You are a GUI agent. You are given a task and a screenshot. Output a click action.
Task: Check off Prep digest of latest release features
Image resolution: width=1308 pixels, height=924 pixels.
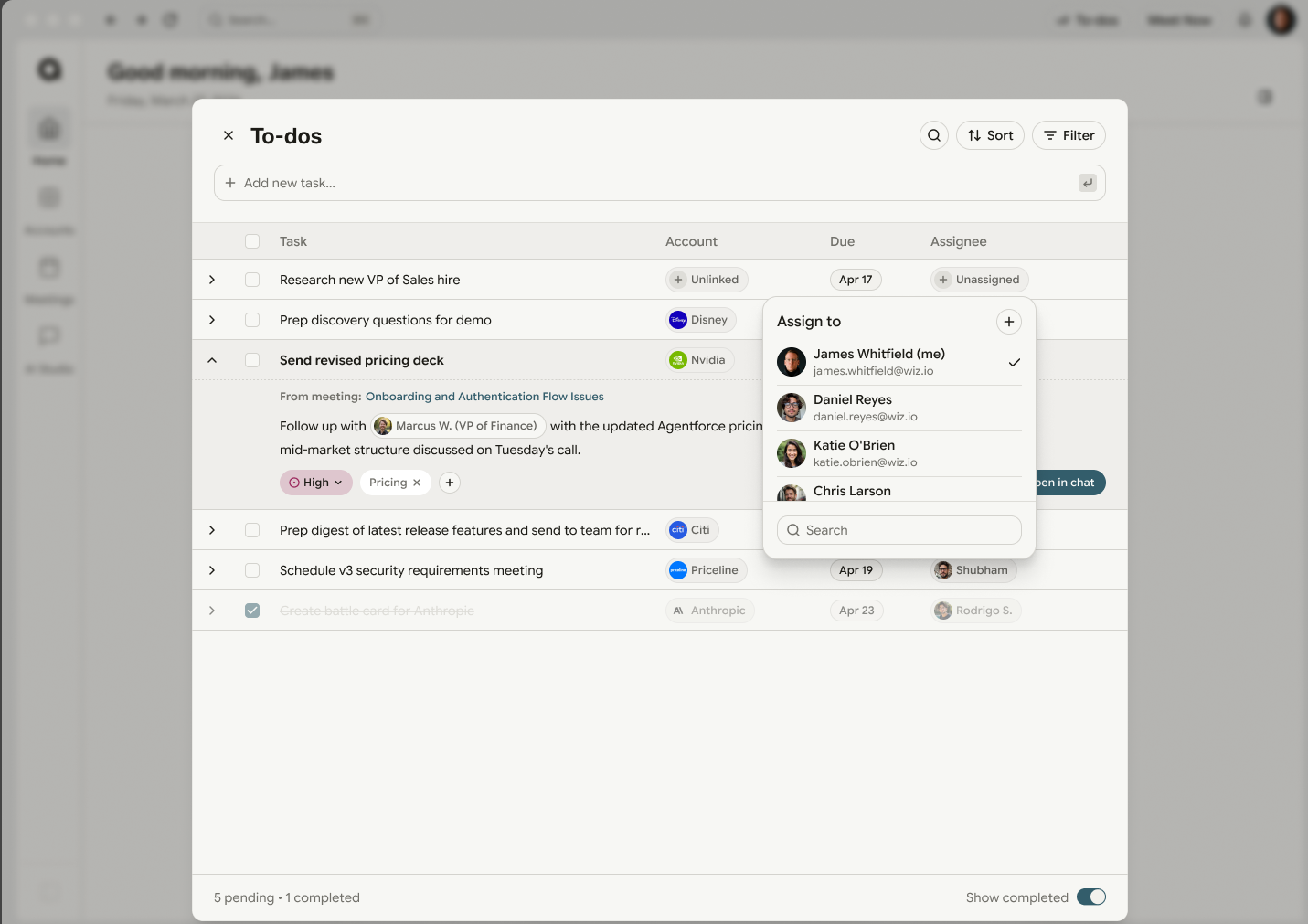(x=252, y=530)
